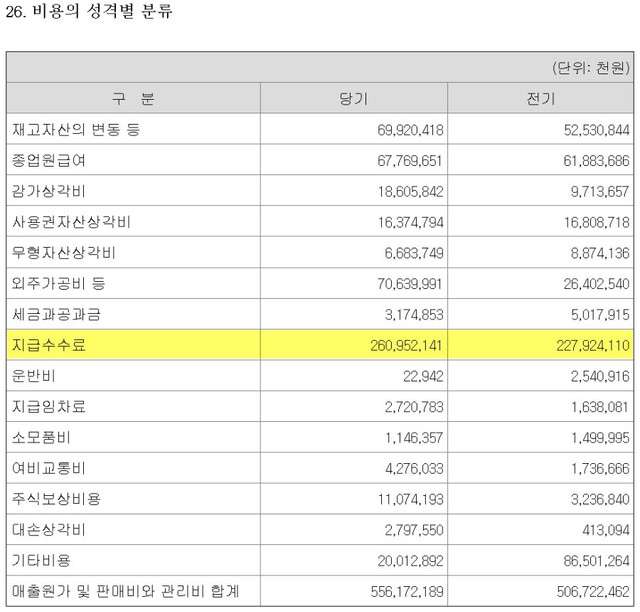Screen dimensions: 640x612
Task: Select the '주식보상비용' row label
Action: coord(56,499)
